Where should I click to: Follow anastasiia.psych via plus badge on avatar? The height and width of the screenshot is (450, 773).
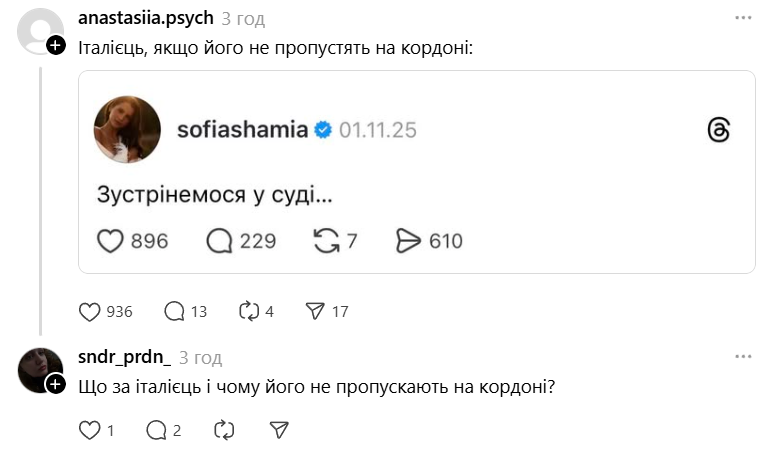pyautogui.click(x=57, y=45)
